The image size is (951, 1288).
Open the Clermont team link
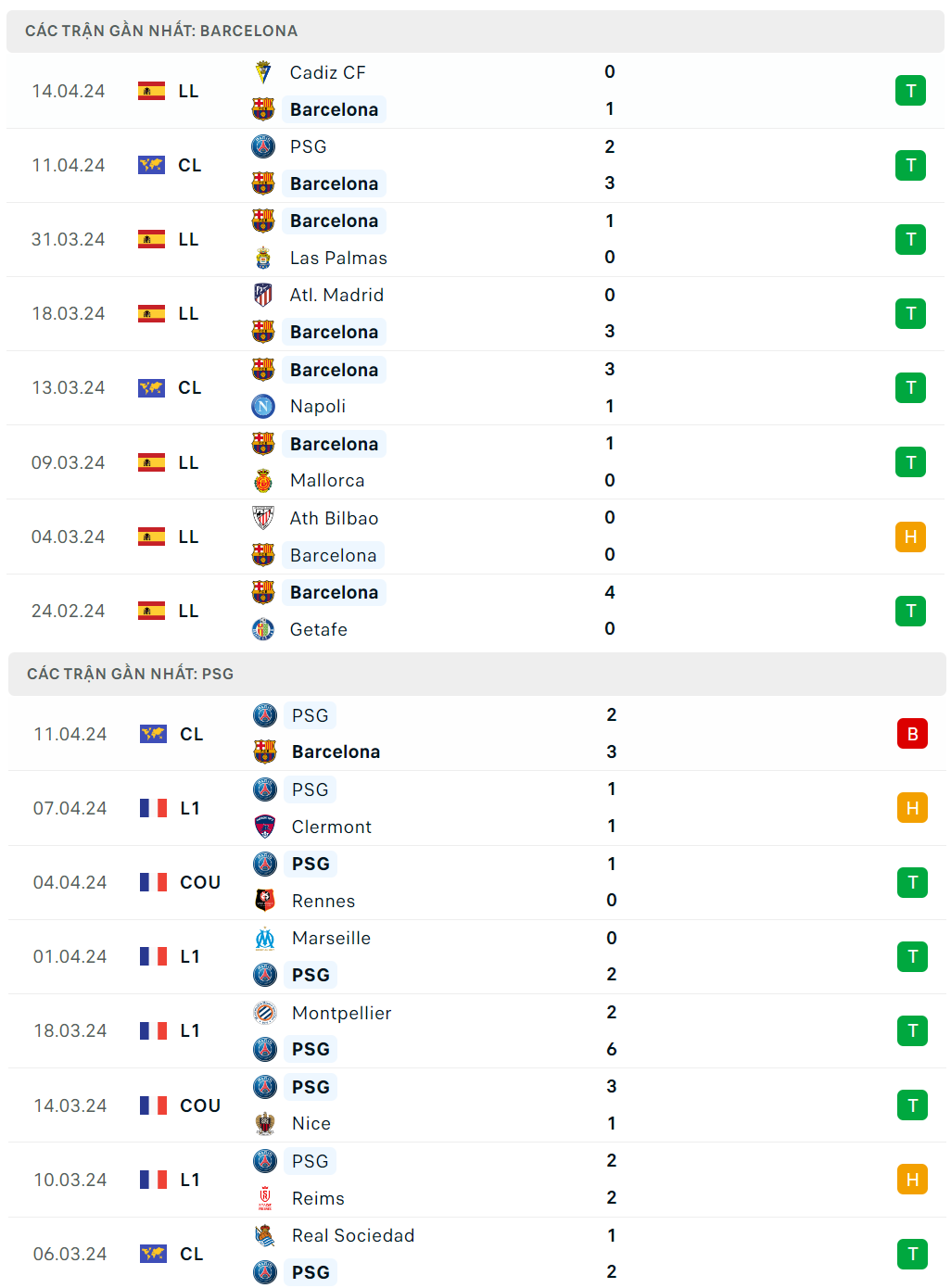click(x=331, y=827)
